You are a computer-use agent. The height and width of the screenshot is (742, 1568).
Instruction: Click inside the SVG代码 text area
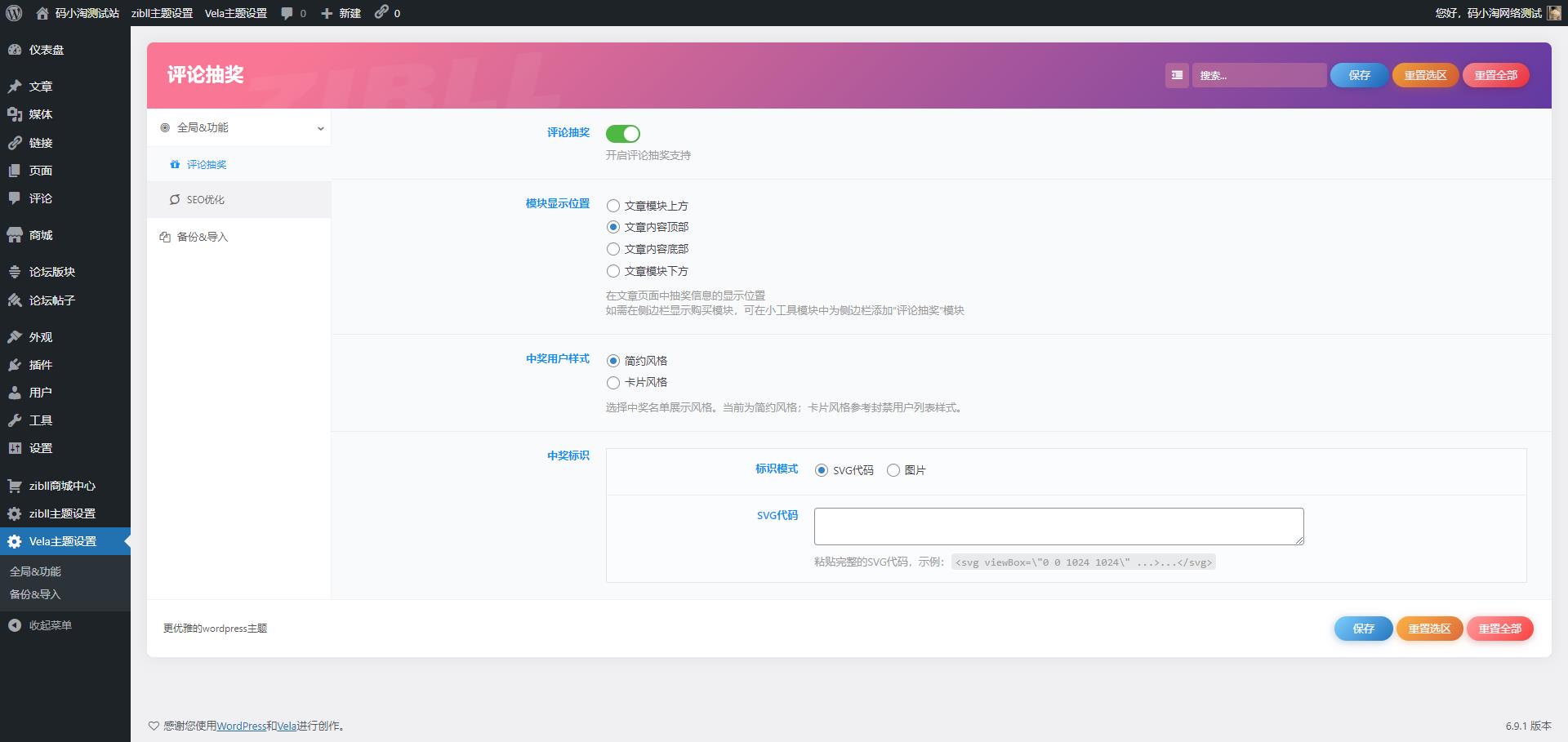pyautogui.click(x=1058, y=526)
